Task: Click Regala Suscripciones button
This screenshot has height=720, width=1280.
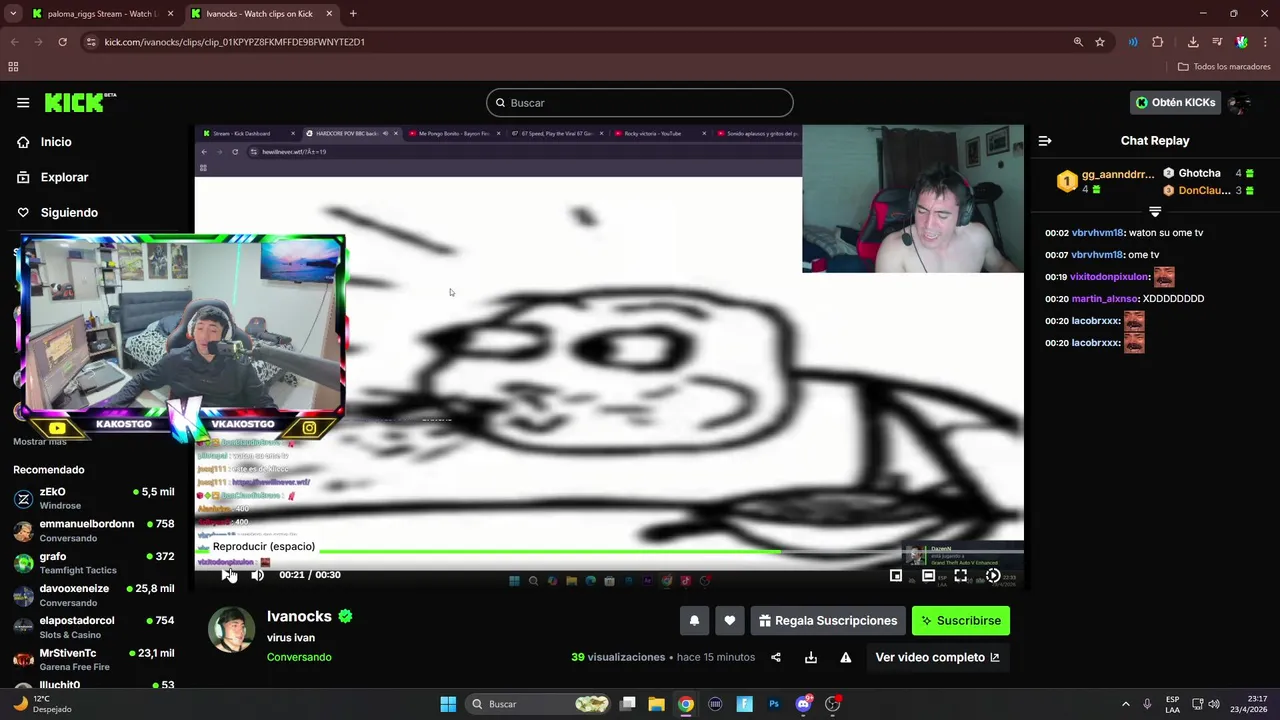Action: pos(828,621)
